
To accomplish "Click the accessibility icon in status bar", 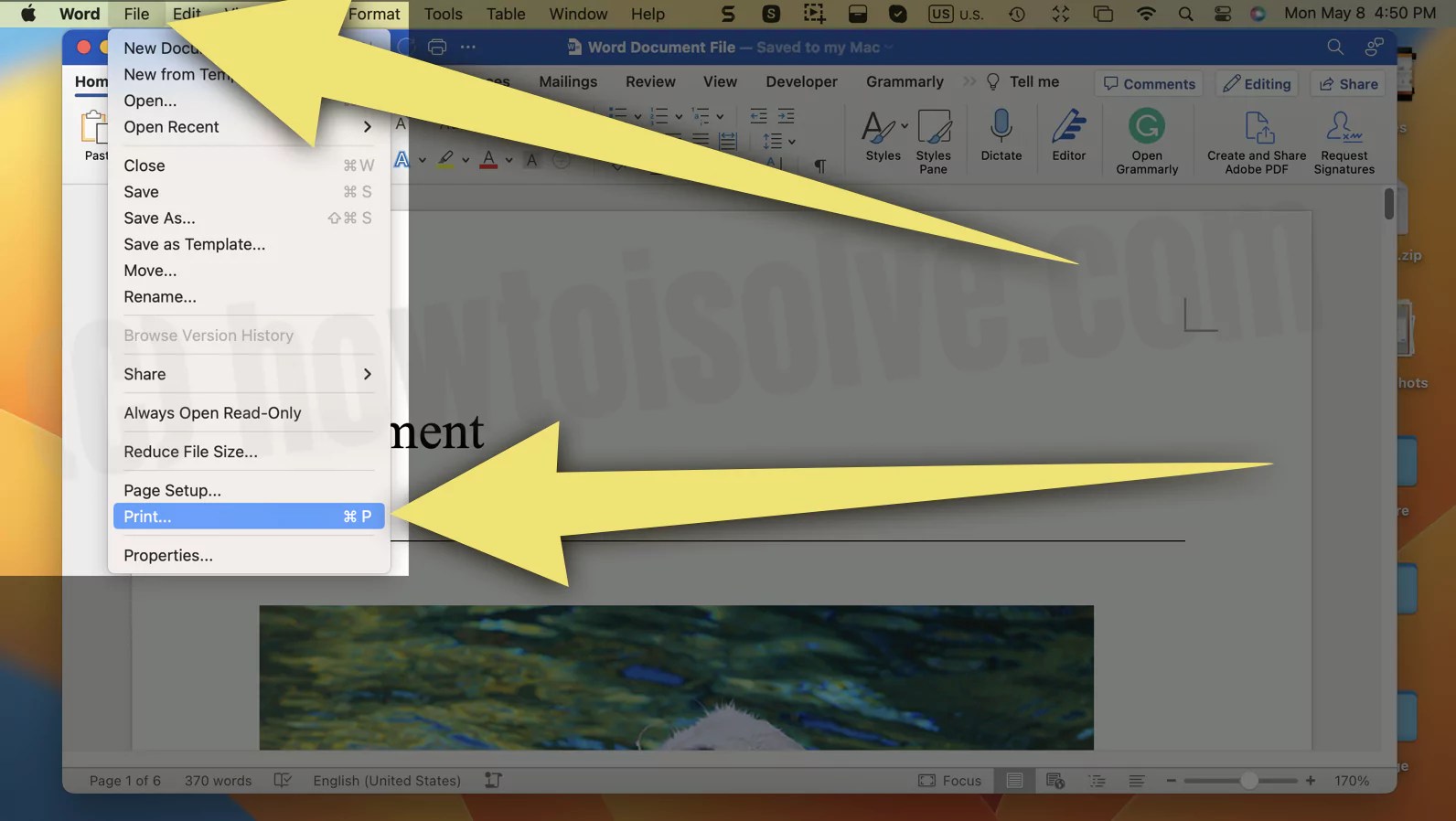I will [493, 780].
